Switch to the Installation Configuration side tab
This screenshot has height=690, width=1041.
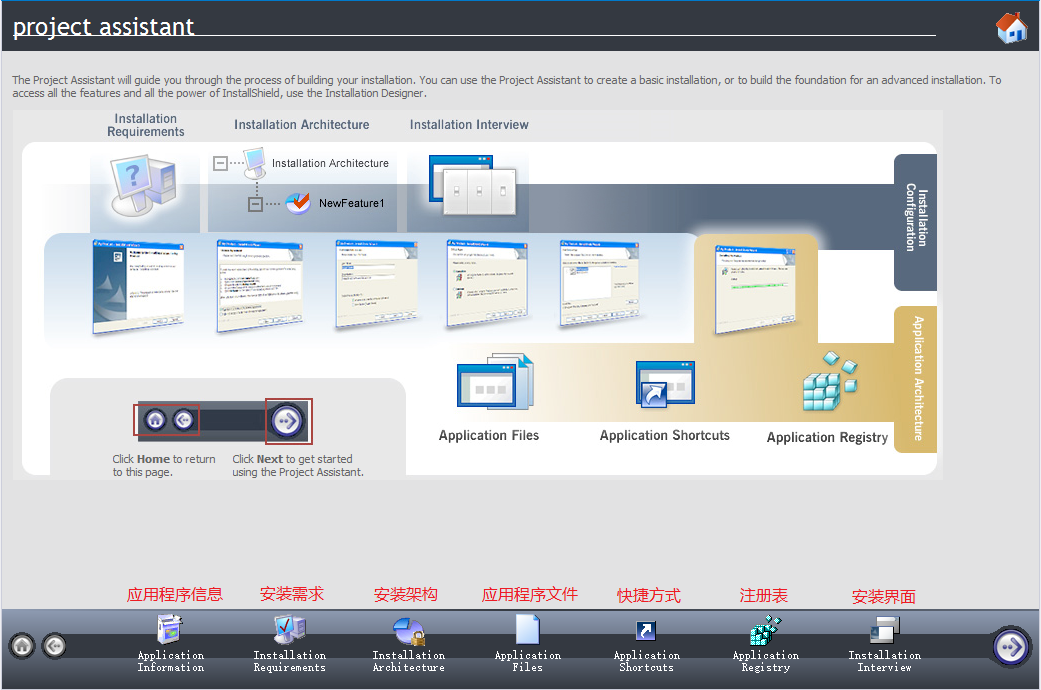pos(915,222)
